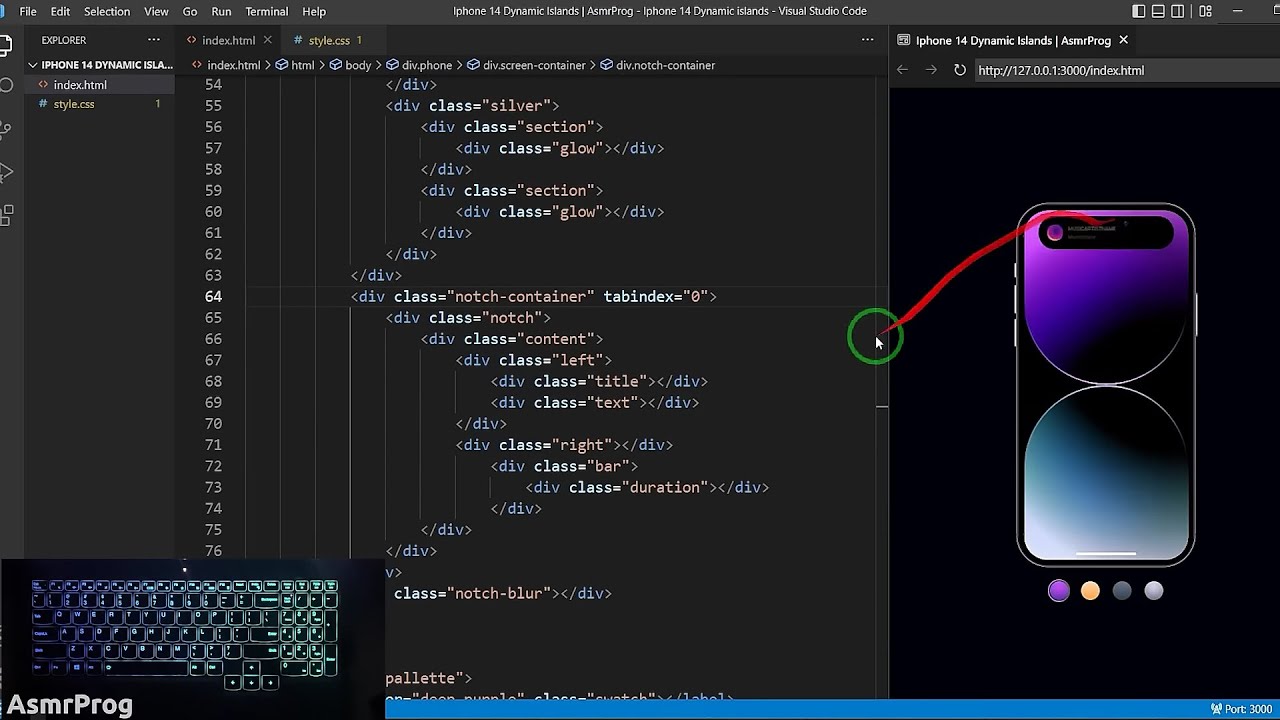Image resolution: width=1280 pixels, height=720 pixels.
Task: Close the Iphone 14 Dynamic Islands preview tab
Action: pyautogui.click(x=1123, y=40)
